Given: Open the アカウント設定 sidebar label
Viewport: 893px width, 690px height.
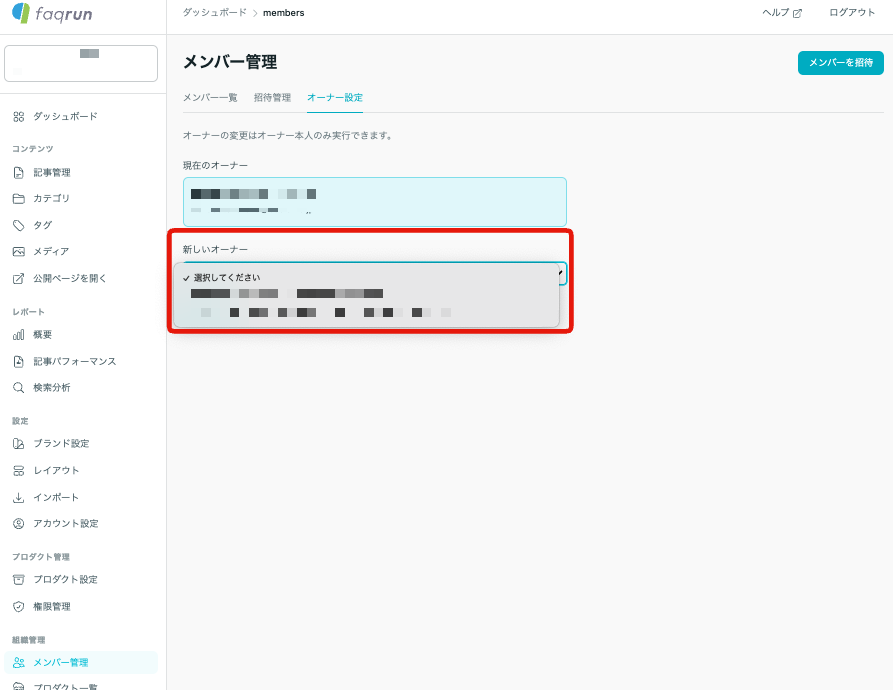Looking at the screenshot, I should point(65,523).
